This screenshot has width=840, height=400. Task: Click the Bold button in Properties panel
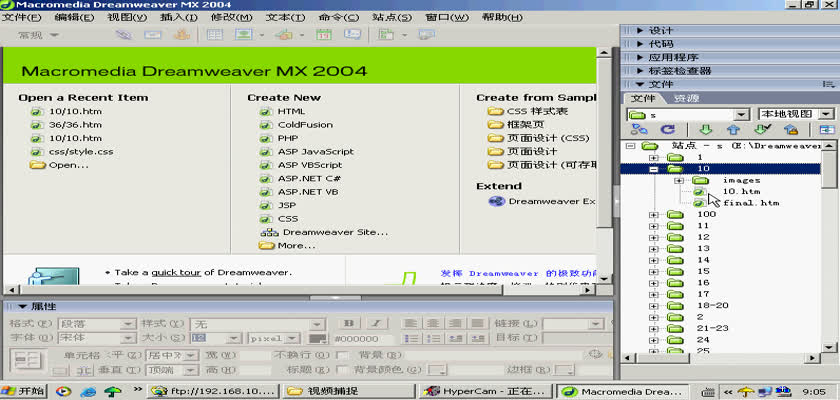click(349, 323)
